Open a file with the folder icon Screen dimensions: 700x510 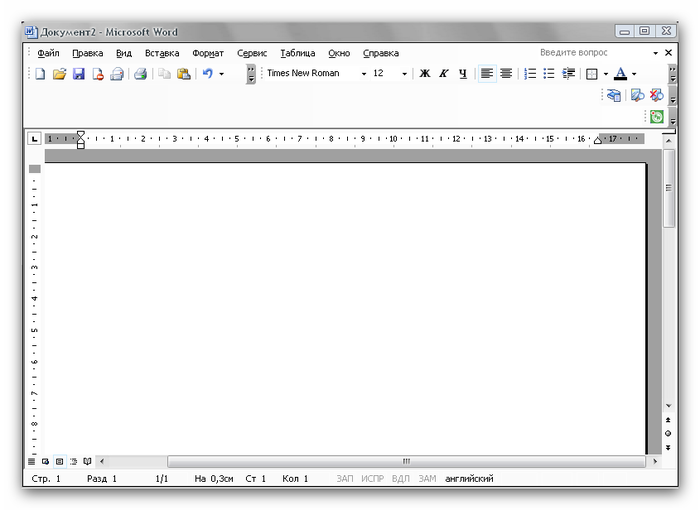click(59, 74)
